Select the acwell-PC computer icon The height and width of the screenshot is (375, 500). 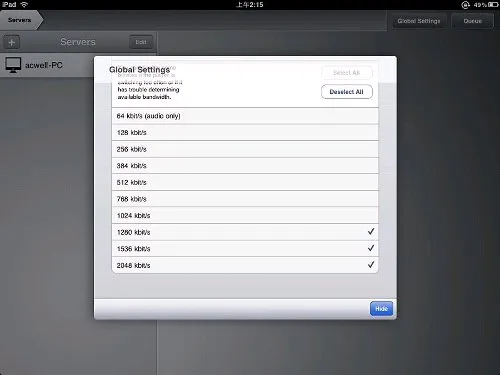click(13, 65)
